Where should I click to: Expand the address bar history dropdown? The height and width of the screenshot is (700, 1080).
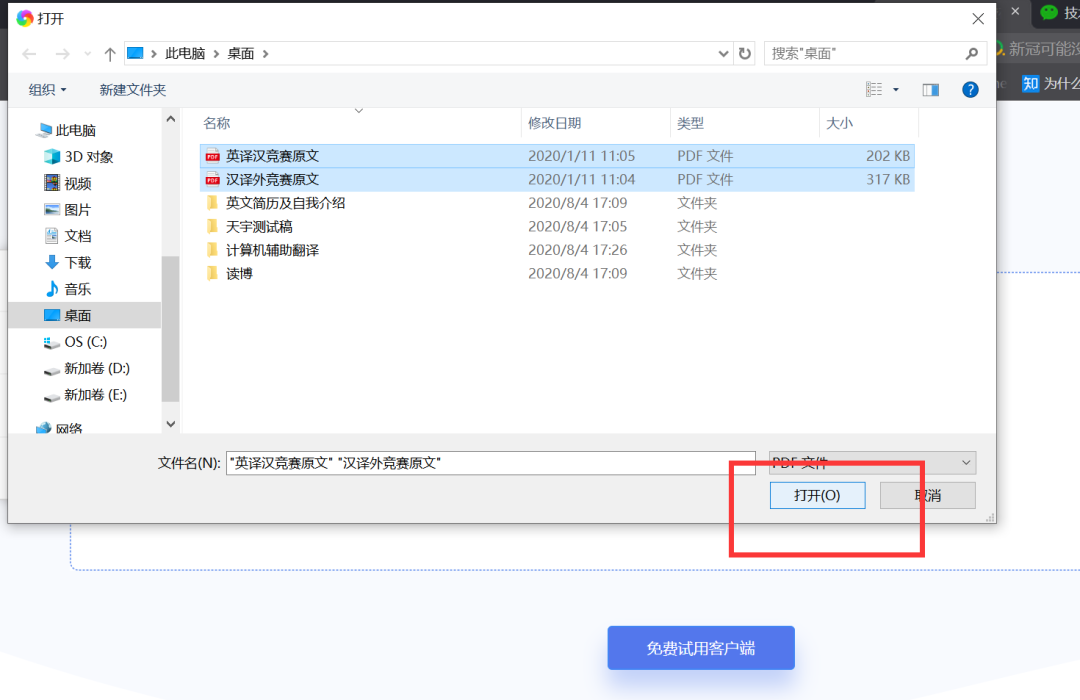click(x=723, y=53)
